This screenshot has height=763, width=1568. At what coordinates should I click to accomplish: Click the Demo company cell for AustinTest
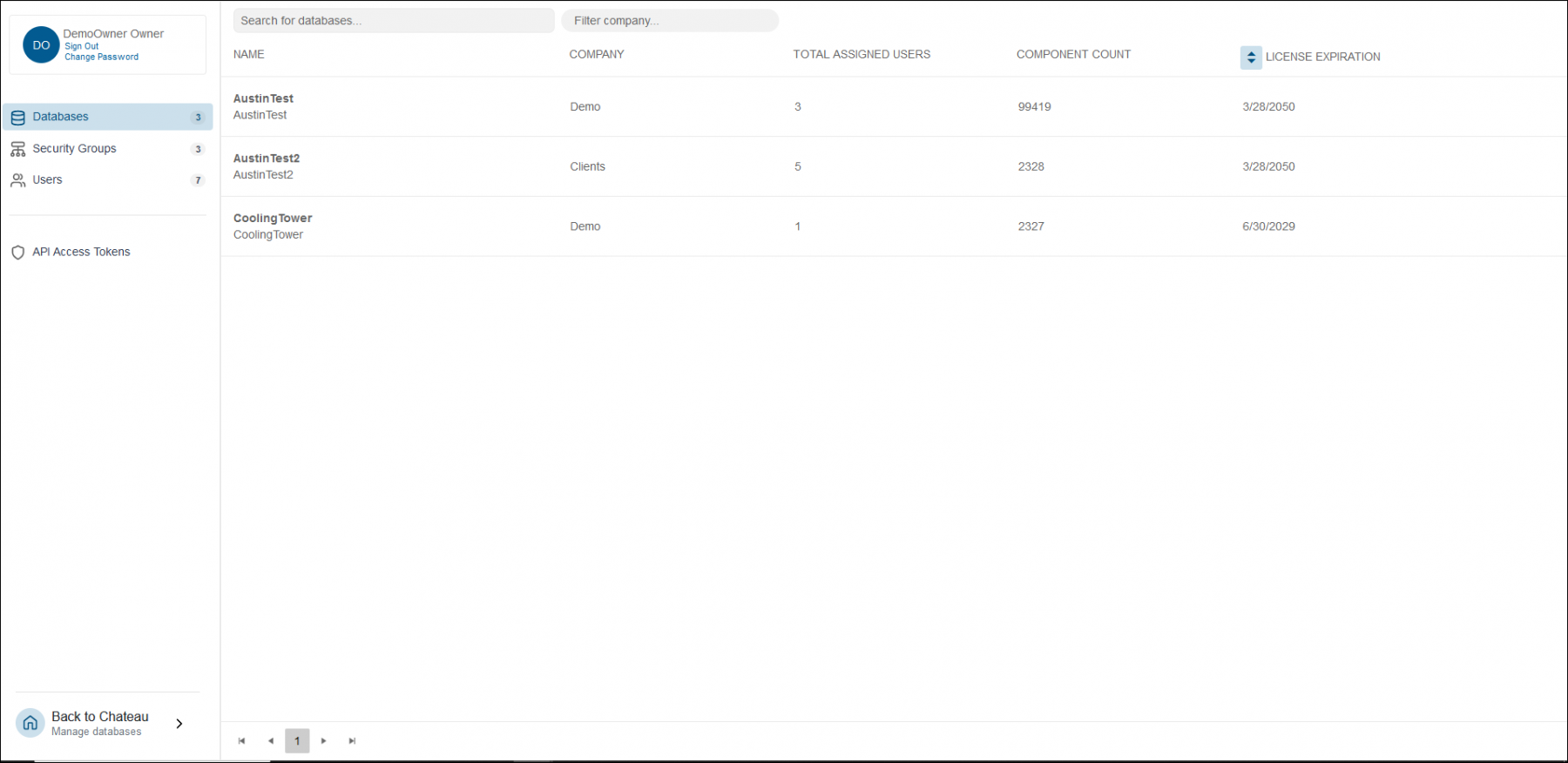585,106
